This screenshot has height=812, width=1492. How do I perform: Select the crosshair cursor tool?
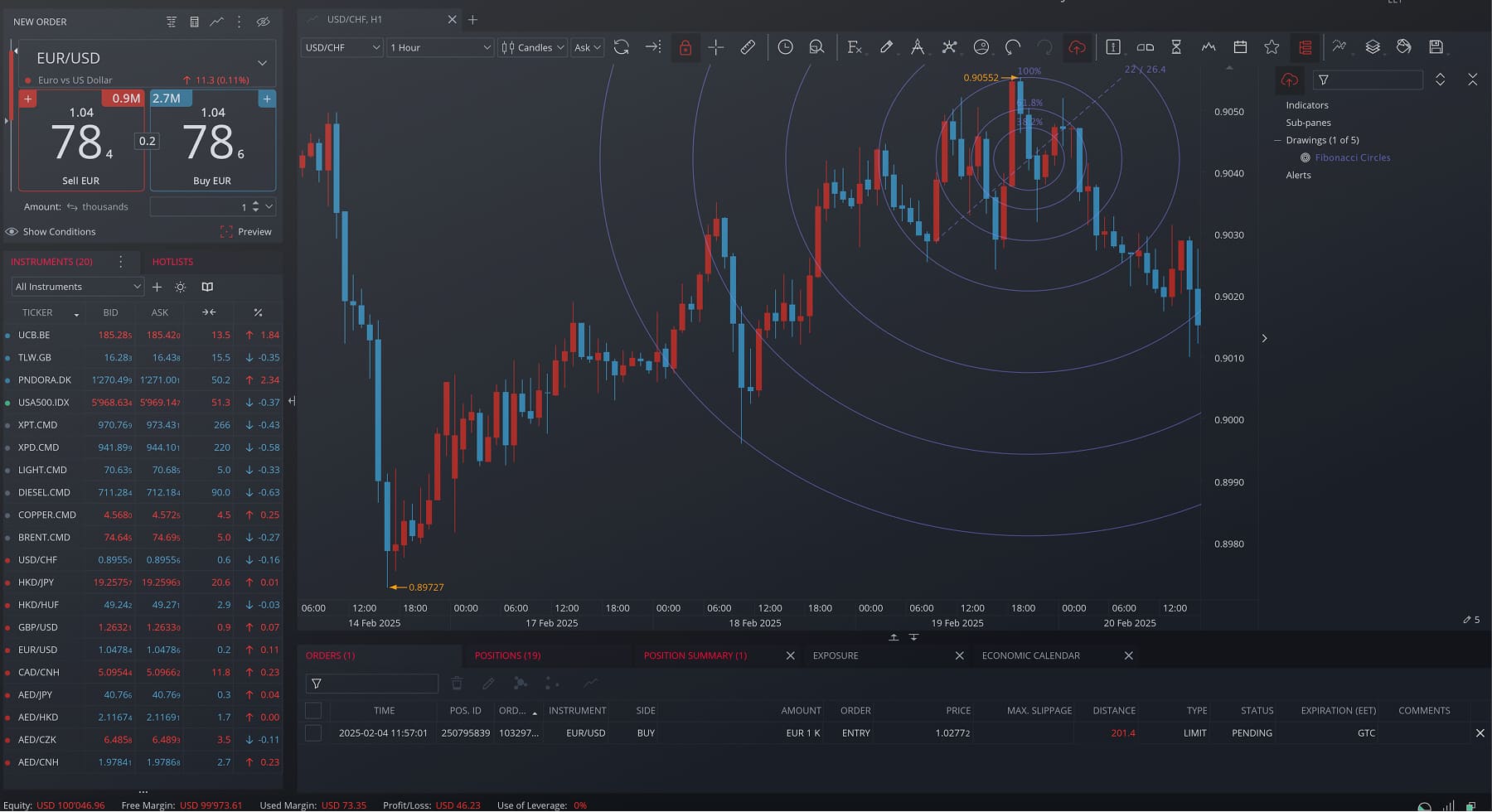point(716,47)
